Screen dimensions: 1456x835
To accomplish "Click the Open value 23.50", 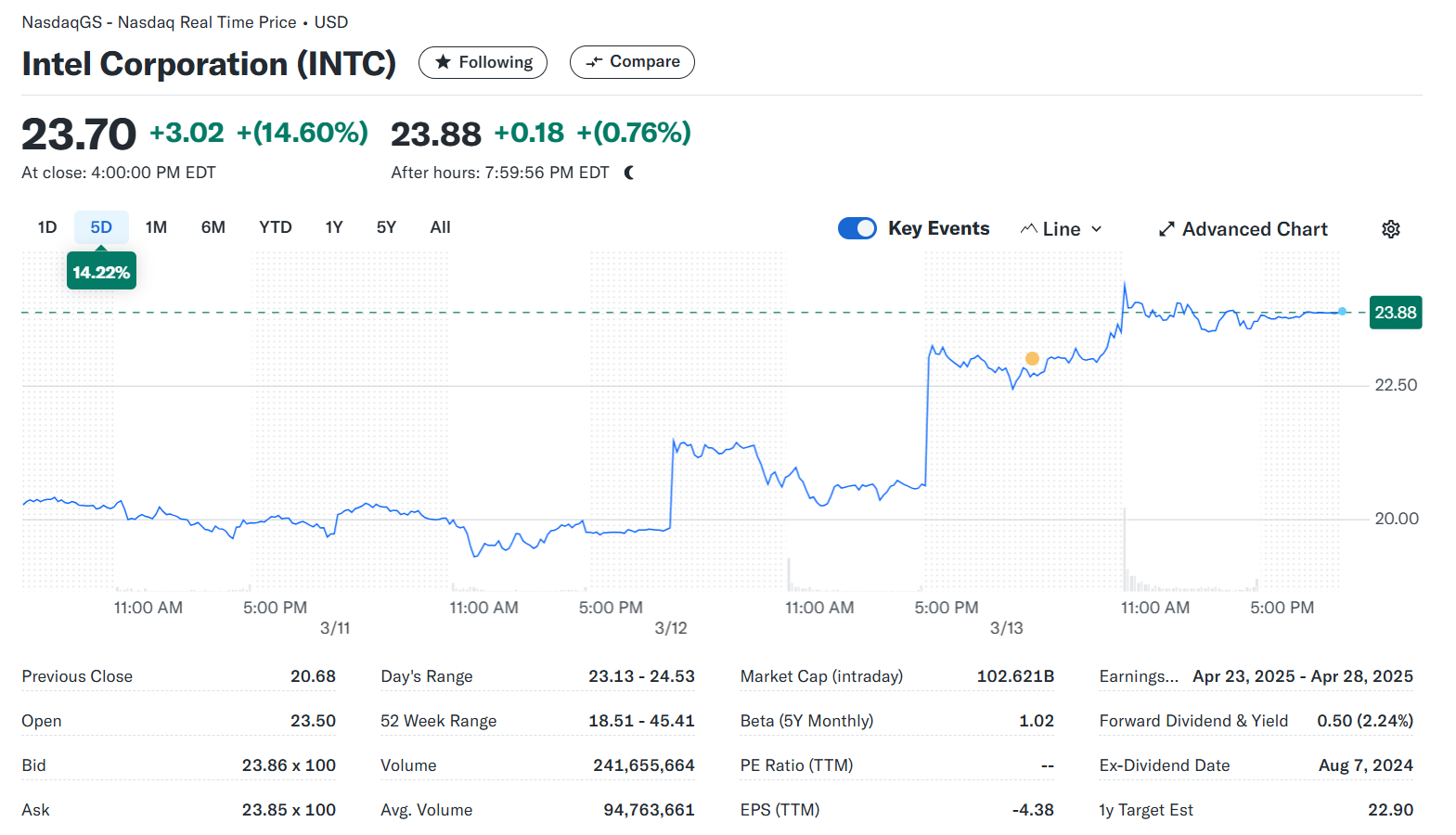I will click(x=313, y=721).
